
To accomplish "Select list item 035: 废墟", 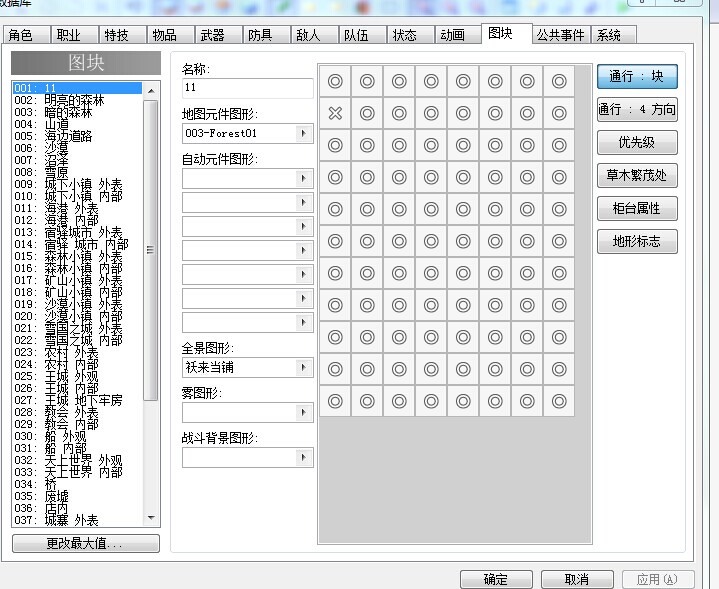I will [77, 496].
